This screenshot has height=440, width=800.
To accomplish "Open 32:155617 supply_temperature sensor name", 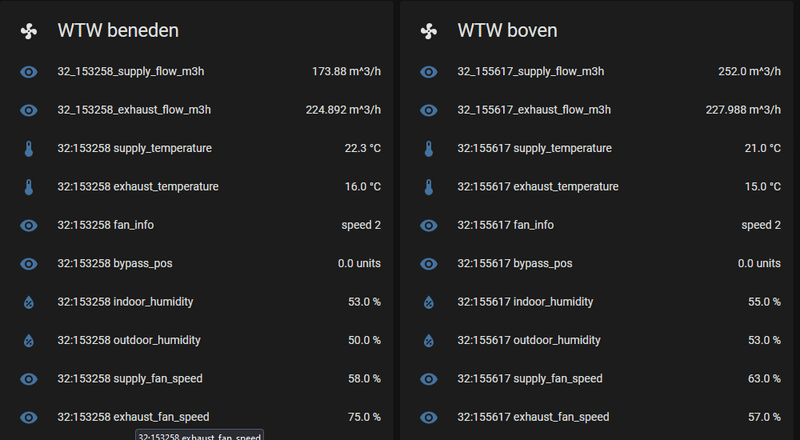I will [x=534, y=149].
